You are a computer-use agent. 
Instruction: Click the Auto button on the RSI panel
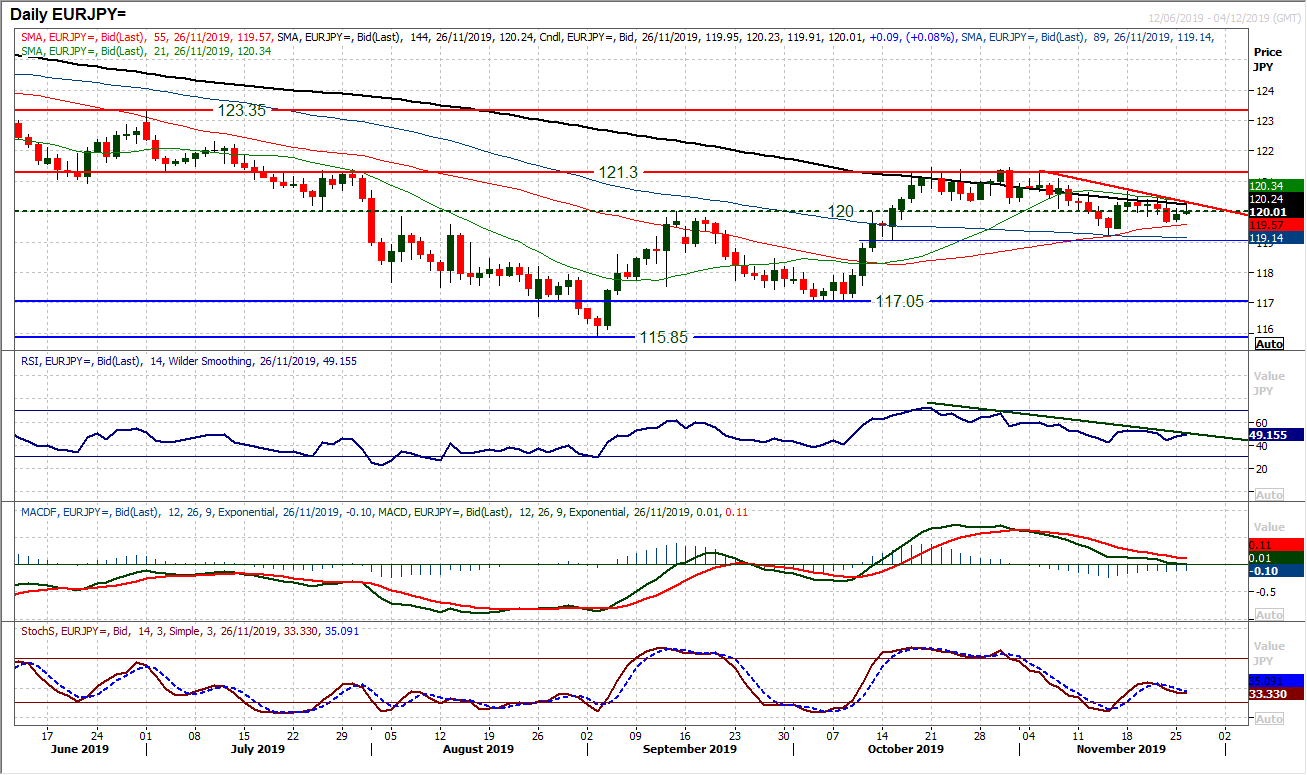1269,495
